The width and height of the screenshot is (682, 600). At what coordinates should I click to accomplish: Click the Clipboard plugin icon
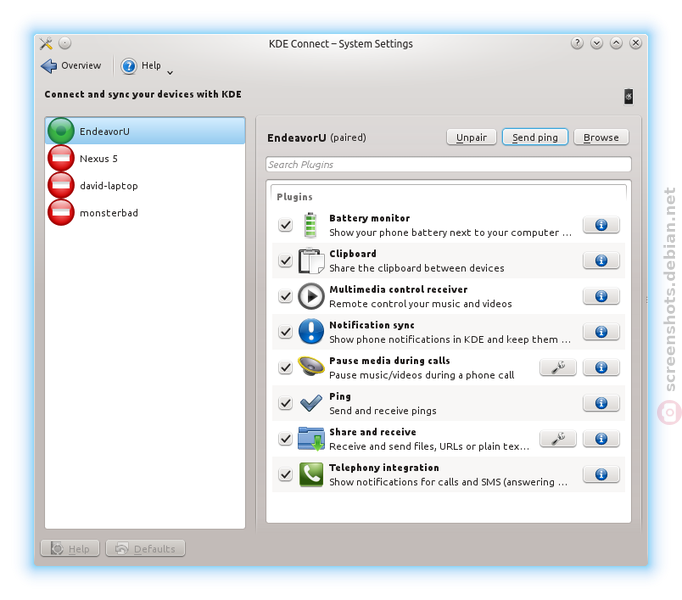(x=311, y=261)
